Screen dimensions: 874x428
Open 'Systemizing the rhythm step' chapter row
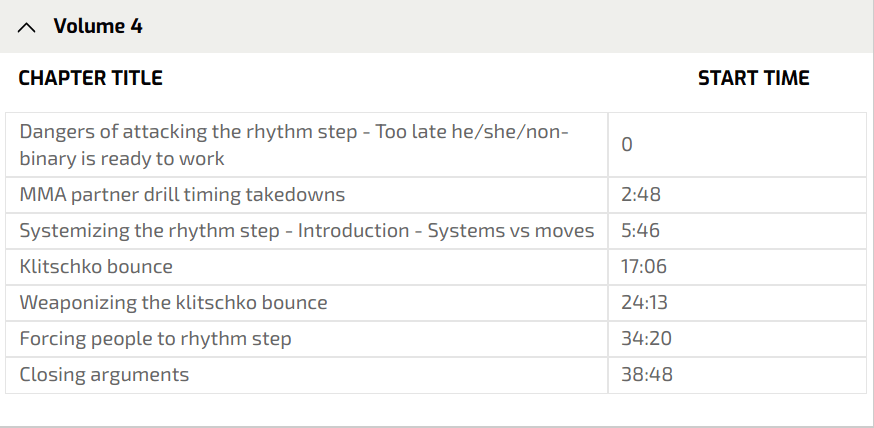[306, 231]
